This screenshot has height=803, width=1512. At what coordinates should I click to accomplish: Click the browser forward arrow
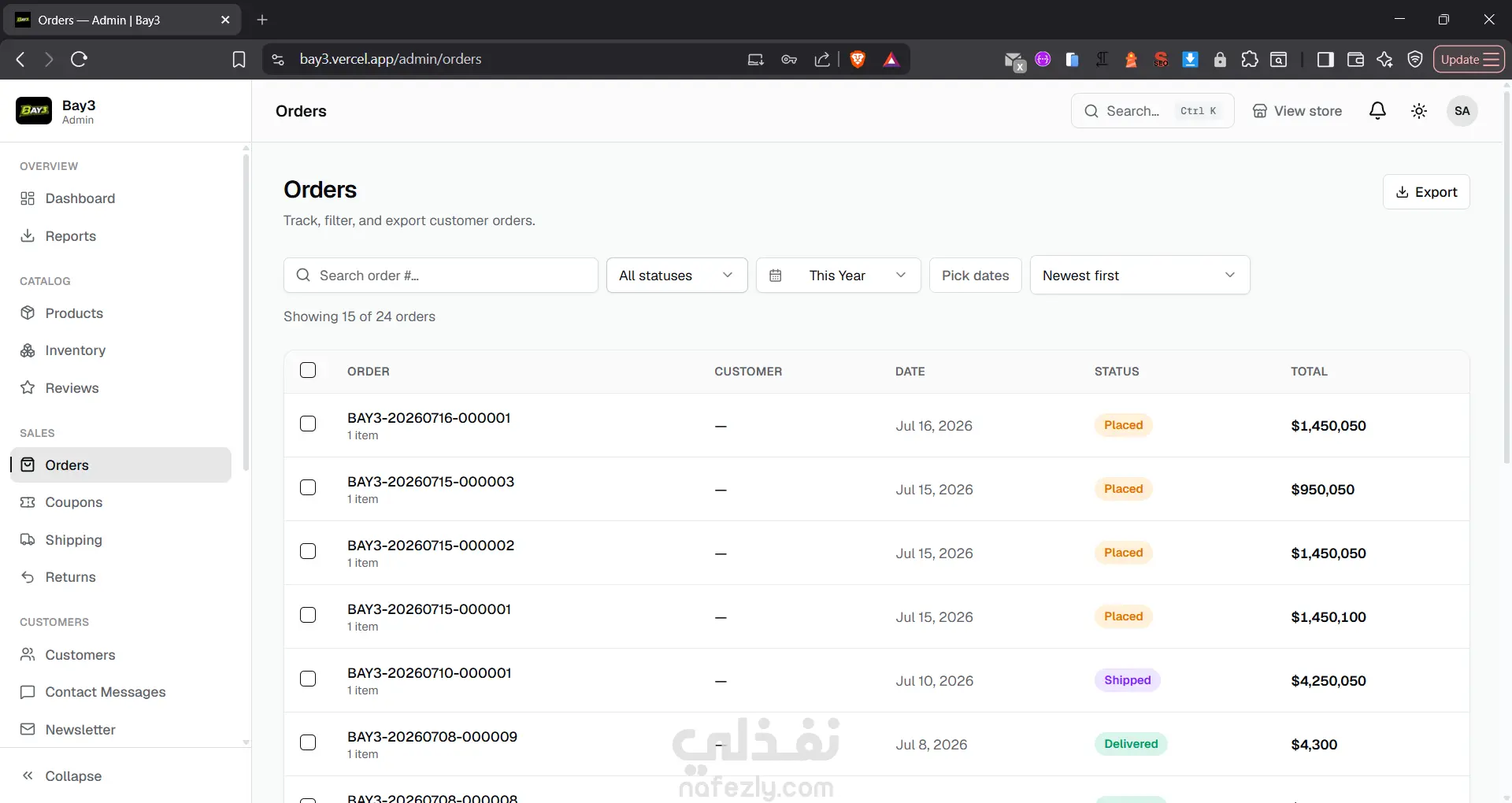49,59
